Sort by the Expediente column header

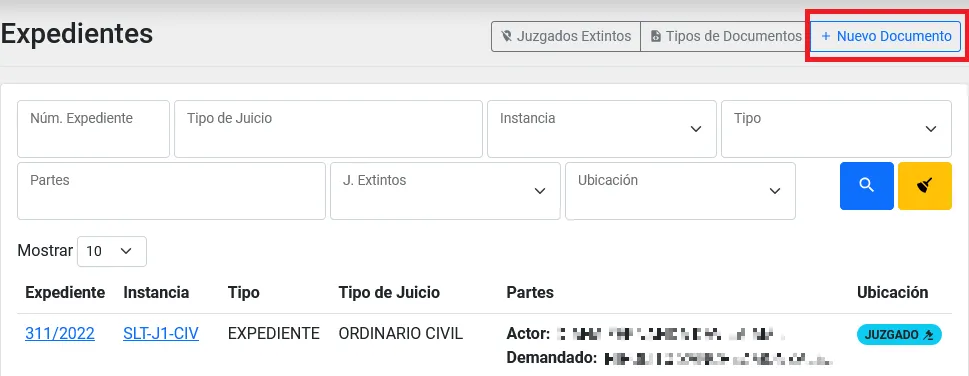coord(65,293)
